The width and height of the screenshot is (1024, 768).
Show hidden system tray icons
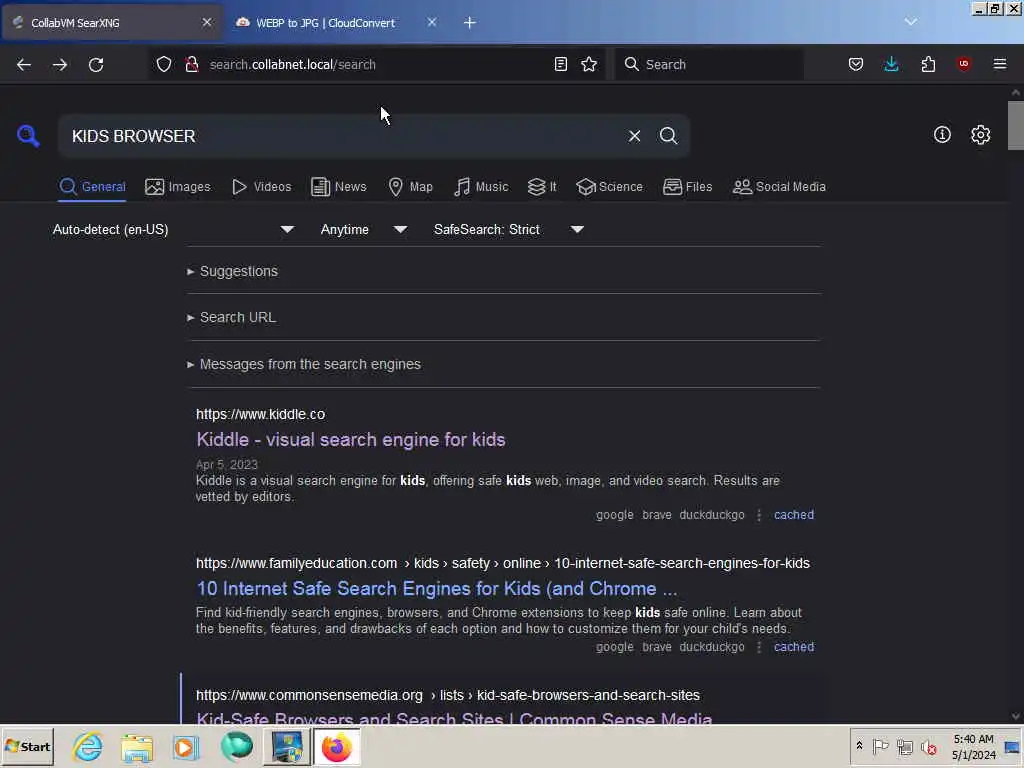click(859, 746)
